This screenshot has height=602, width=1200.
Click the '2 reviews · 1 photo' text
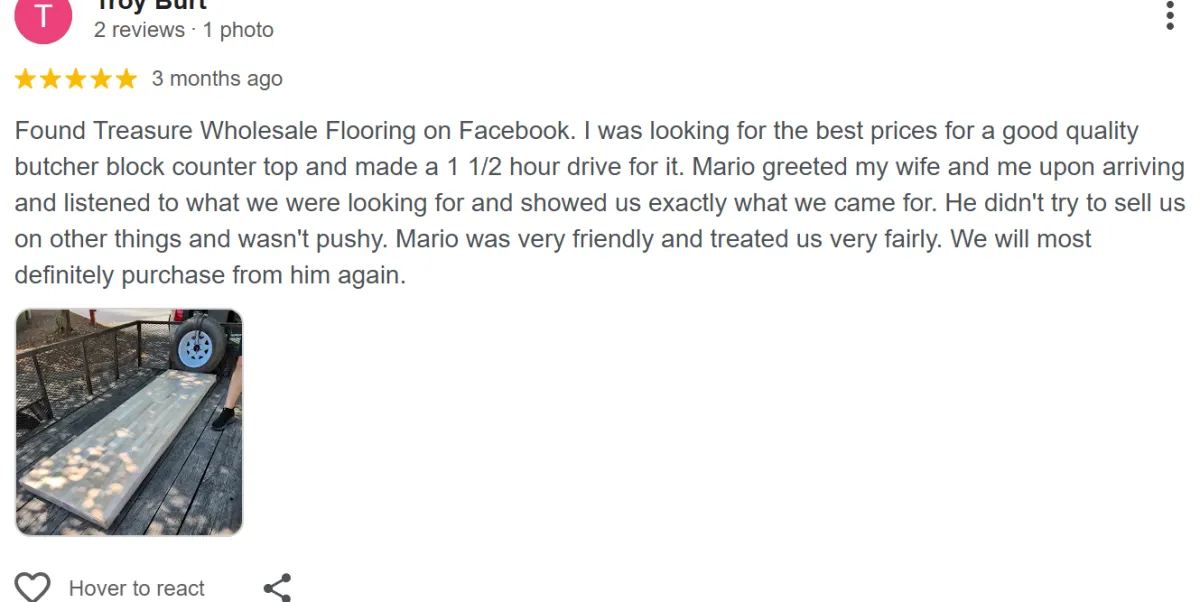click(184, 30)
